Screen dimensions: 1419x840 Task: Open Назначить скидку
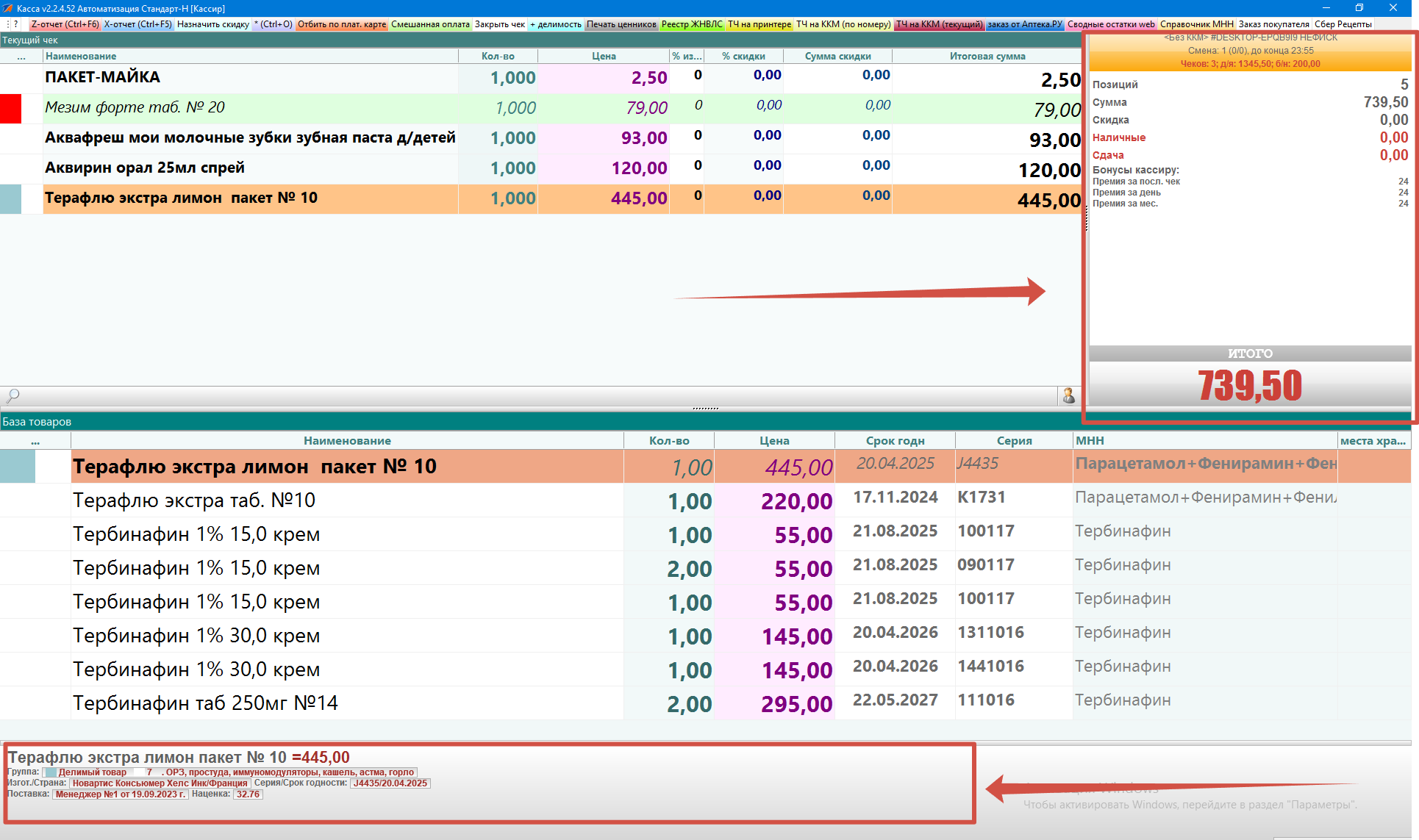point(212,24)
